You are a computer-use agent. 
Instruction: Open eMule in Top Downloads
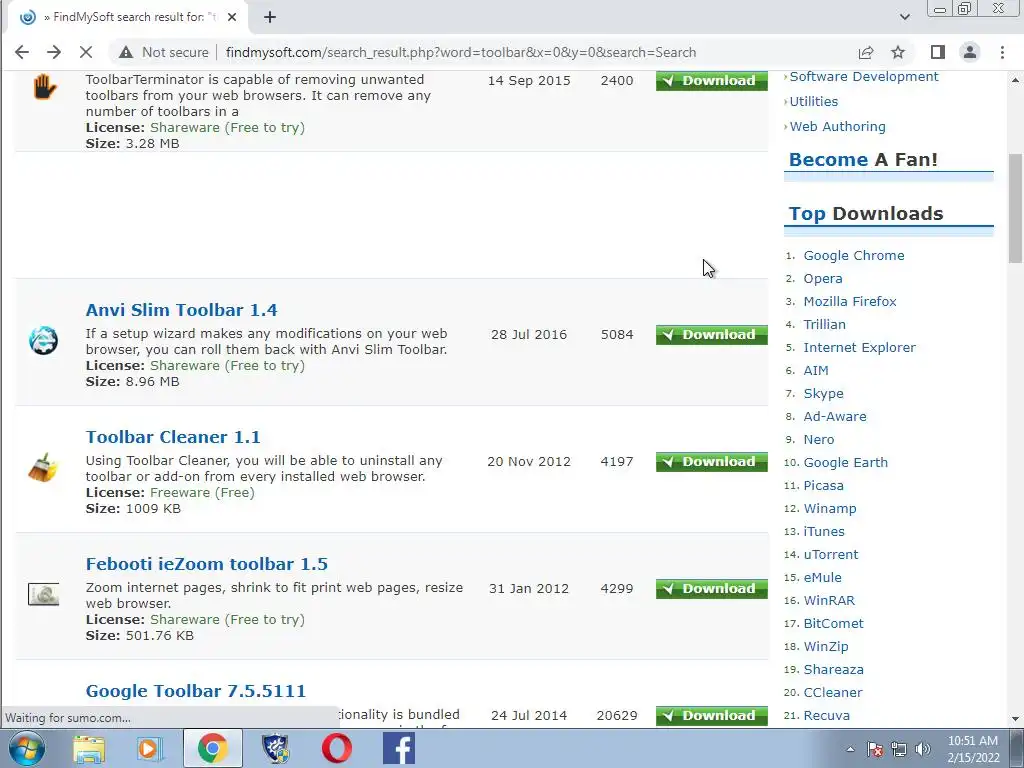coord(822,577)
